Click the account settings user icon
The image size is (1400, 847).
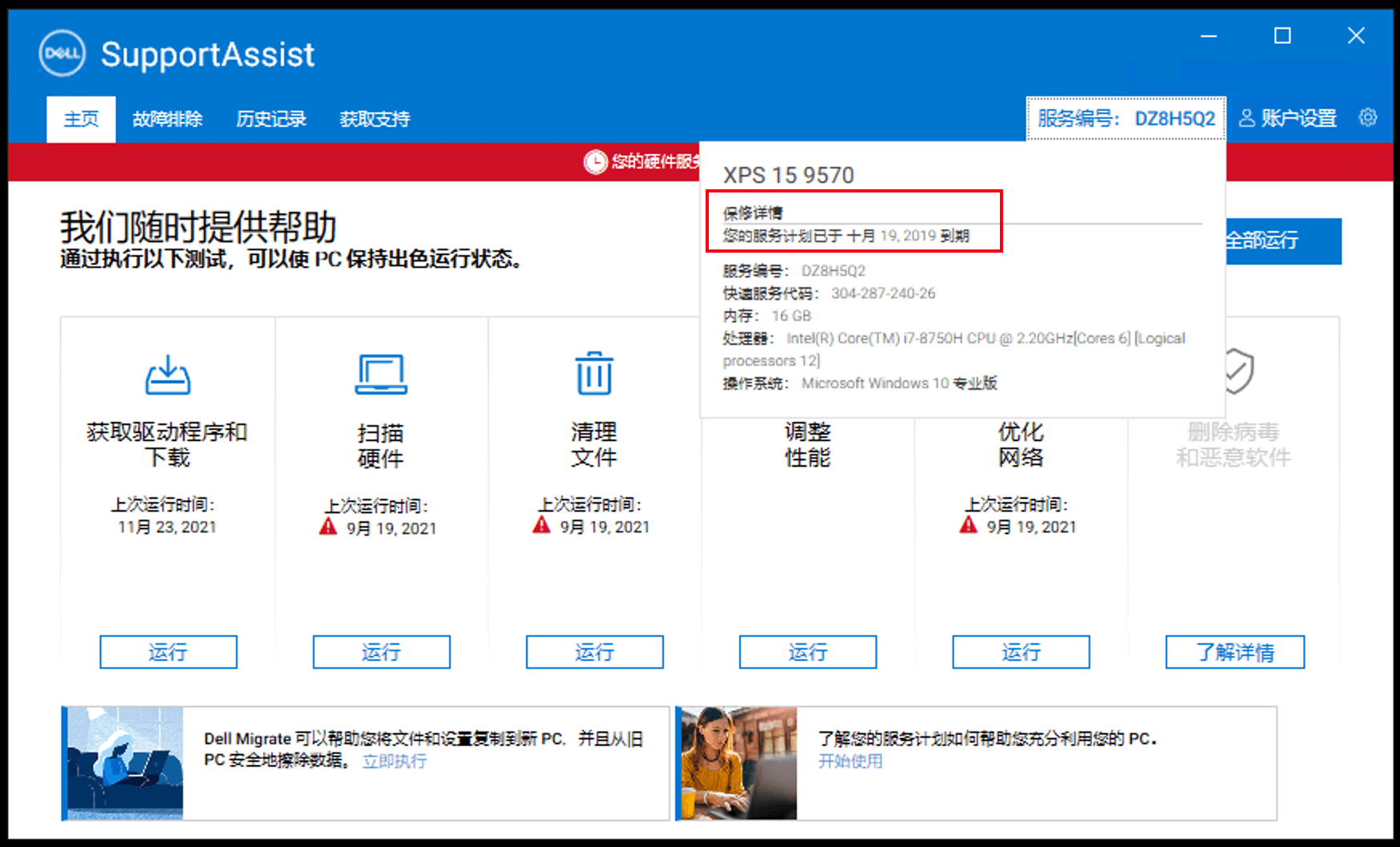coord(1247,118)
